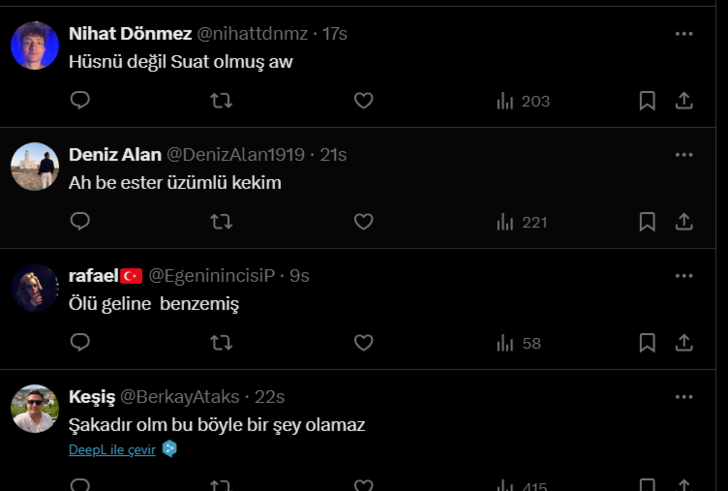The width and height of the screenshot is (728, 491).
Task: Open rafael's display name profile link
Action: click(93, 275)
